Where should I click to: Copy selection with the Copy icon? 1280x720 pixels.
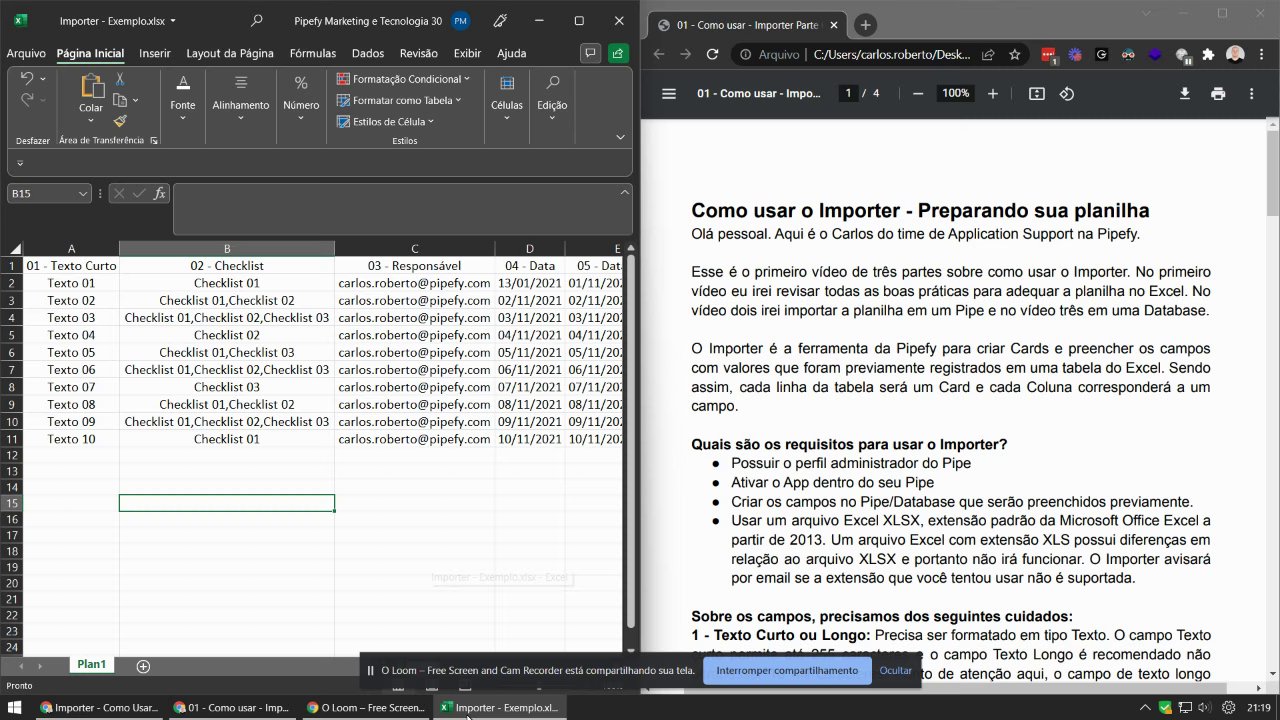pos(120,100)
